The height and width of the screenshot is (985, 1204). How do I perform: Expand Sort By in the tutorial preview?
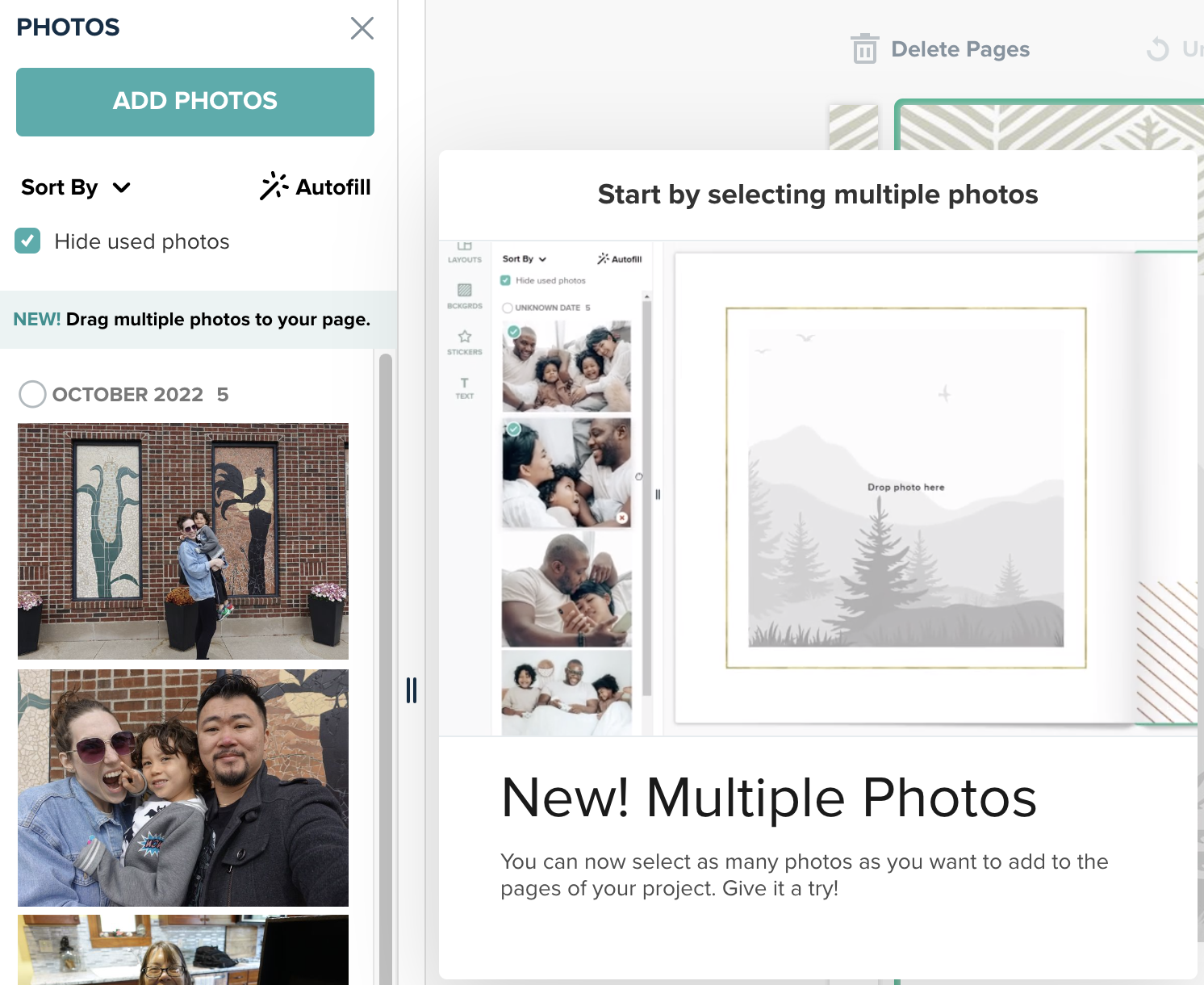tap(521, 258)
